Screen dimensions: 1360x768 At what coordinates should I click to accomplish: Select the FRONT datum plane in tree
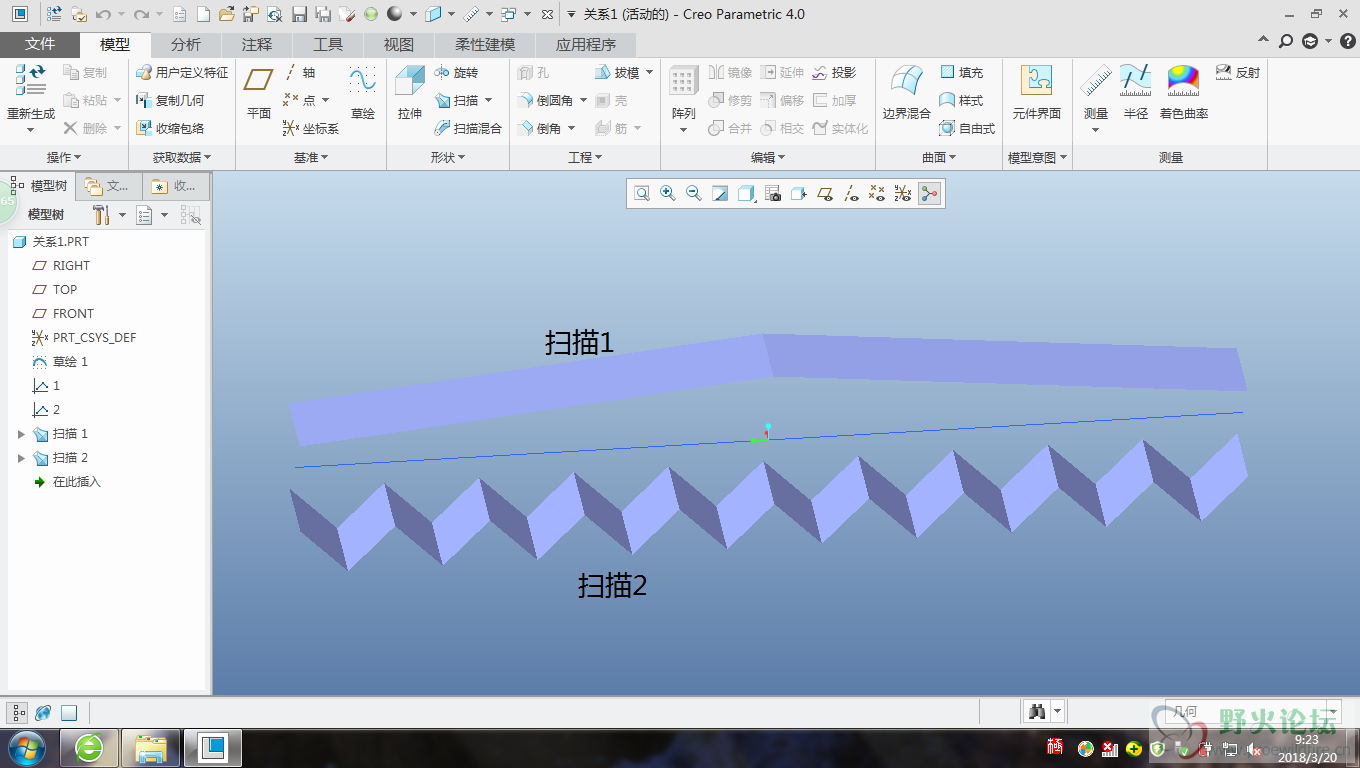click(73, 314)
